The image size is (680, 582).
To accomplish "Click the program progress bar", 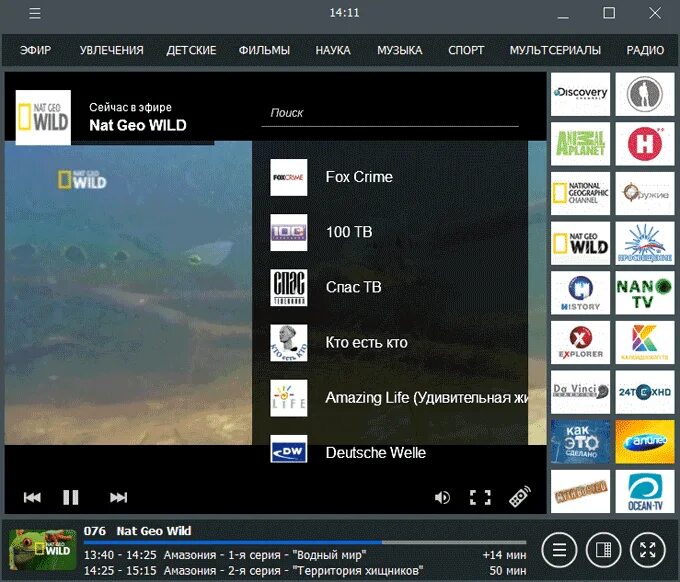I will [x=305, y=542].
